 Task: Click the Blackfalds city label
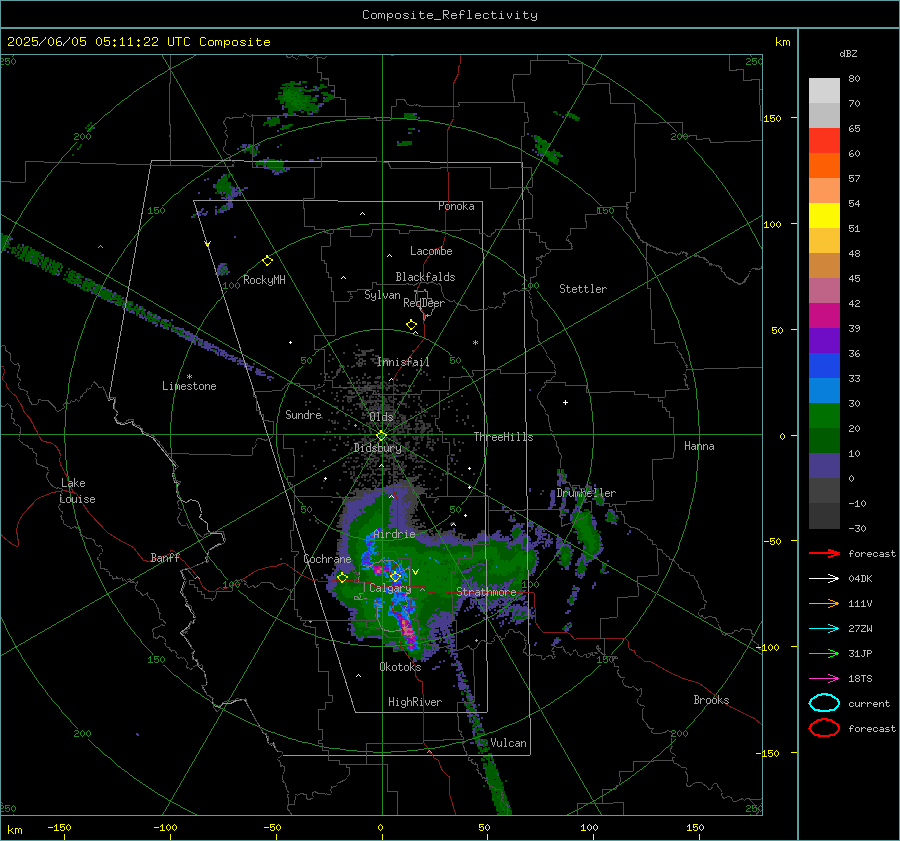pyautogui.click(x=425, y=277)
